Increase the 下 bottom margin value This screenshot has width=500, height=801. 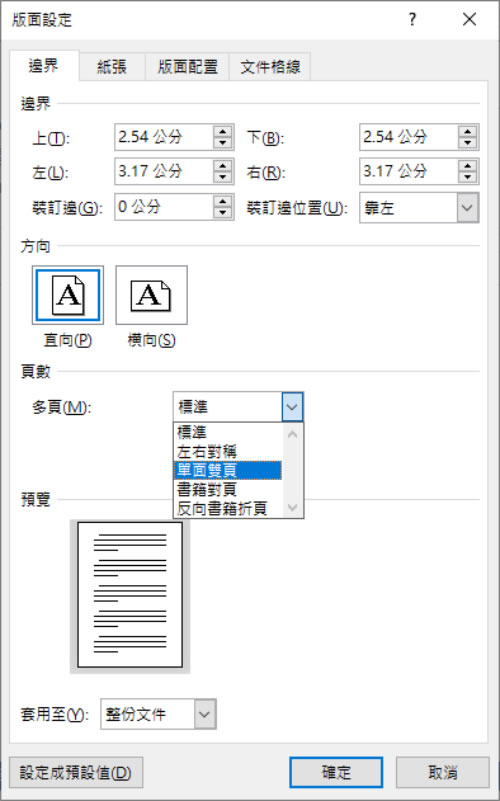tap(467, 131)
